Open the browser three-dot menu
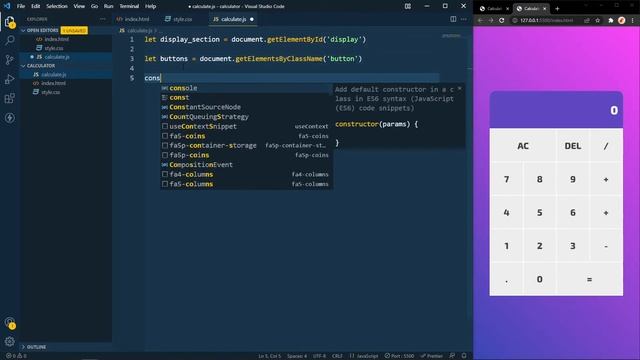 (633, 20)
